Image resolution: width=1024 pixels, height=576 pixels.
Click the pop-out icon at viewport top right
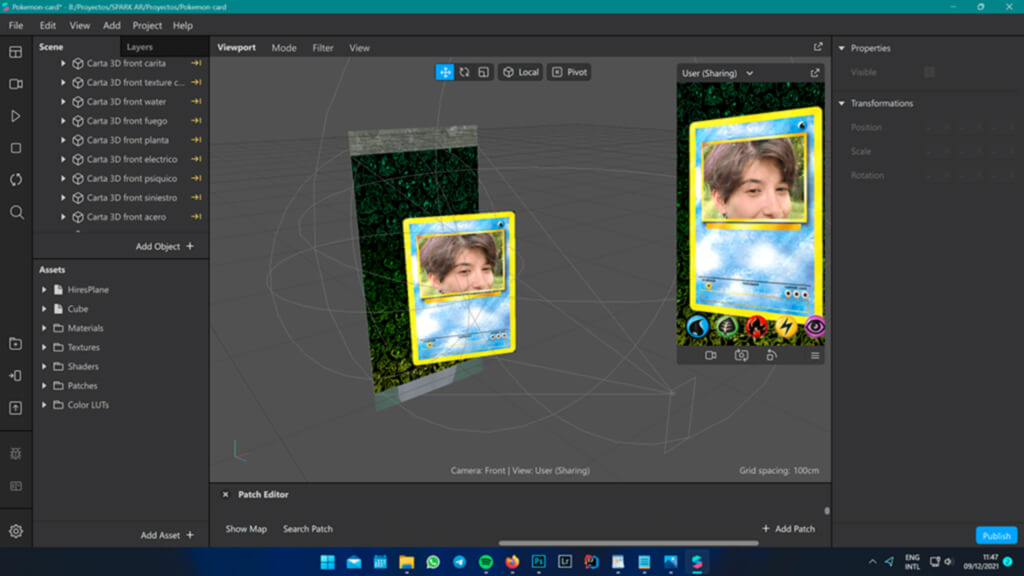816,47
